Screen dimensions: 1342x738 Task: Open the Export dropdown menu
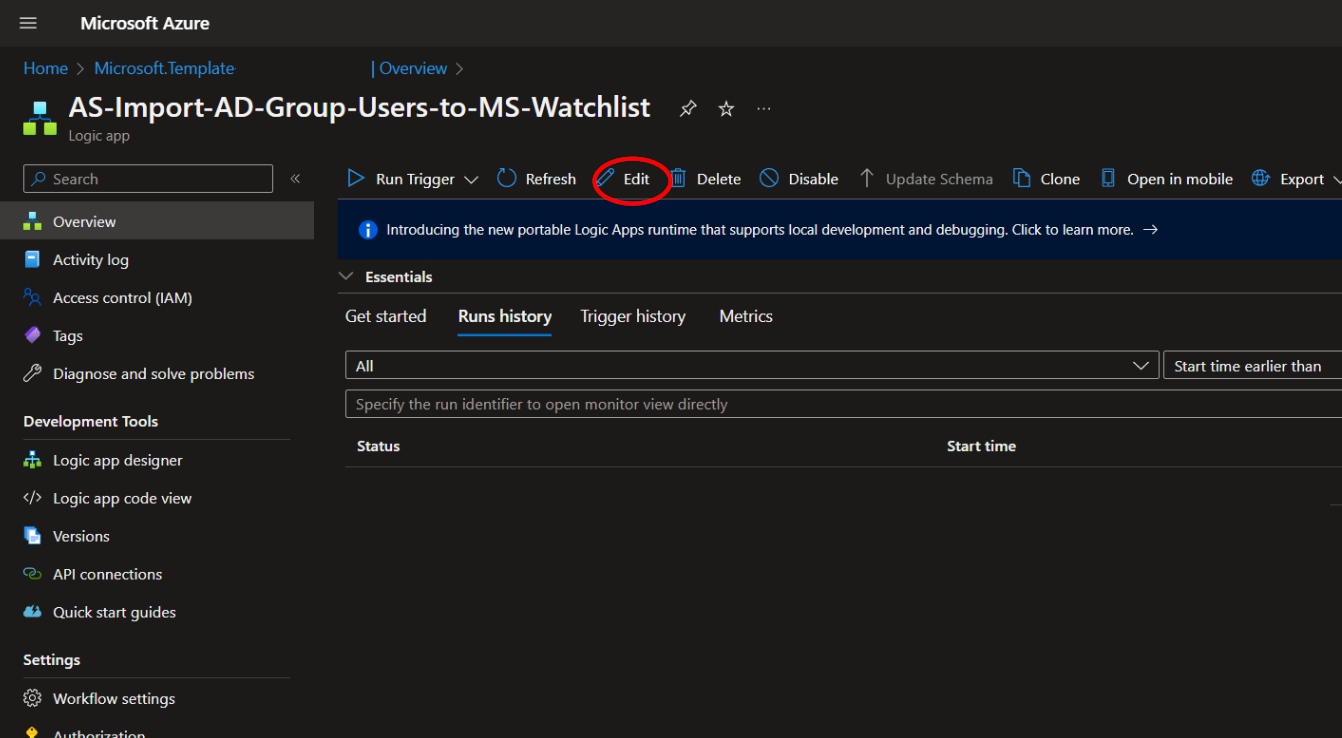(x=1336, y=180)
